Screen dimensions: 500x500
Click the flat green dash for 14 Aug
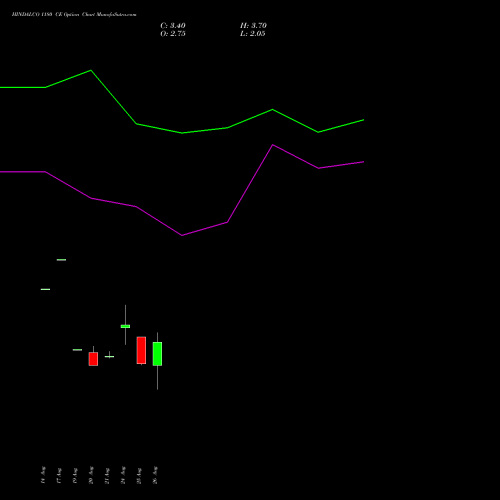45,289
